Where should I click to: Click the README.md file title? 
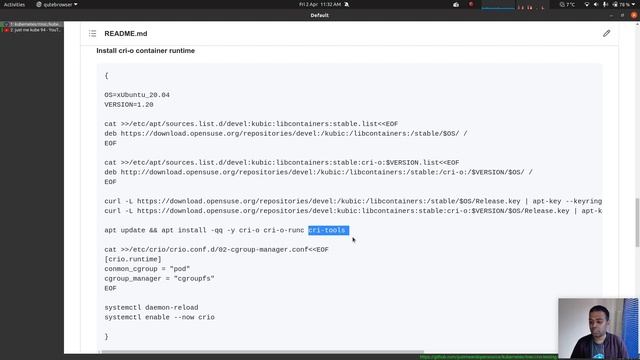click(x=126, y=33)
